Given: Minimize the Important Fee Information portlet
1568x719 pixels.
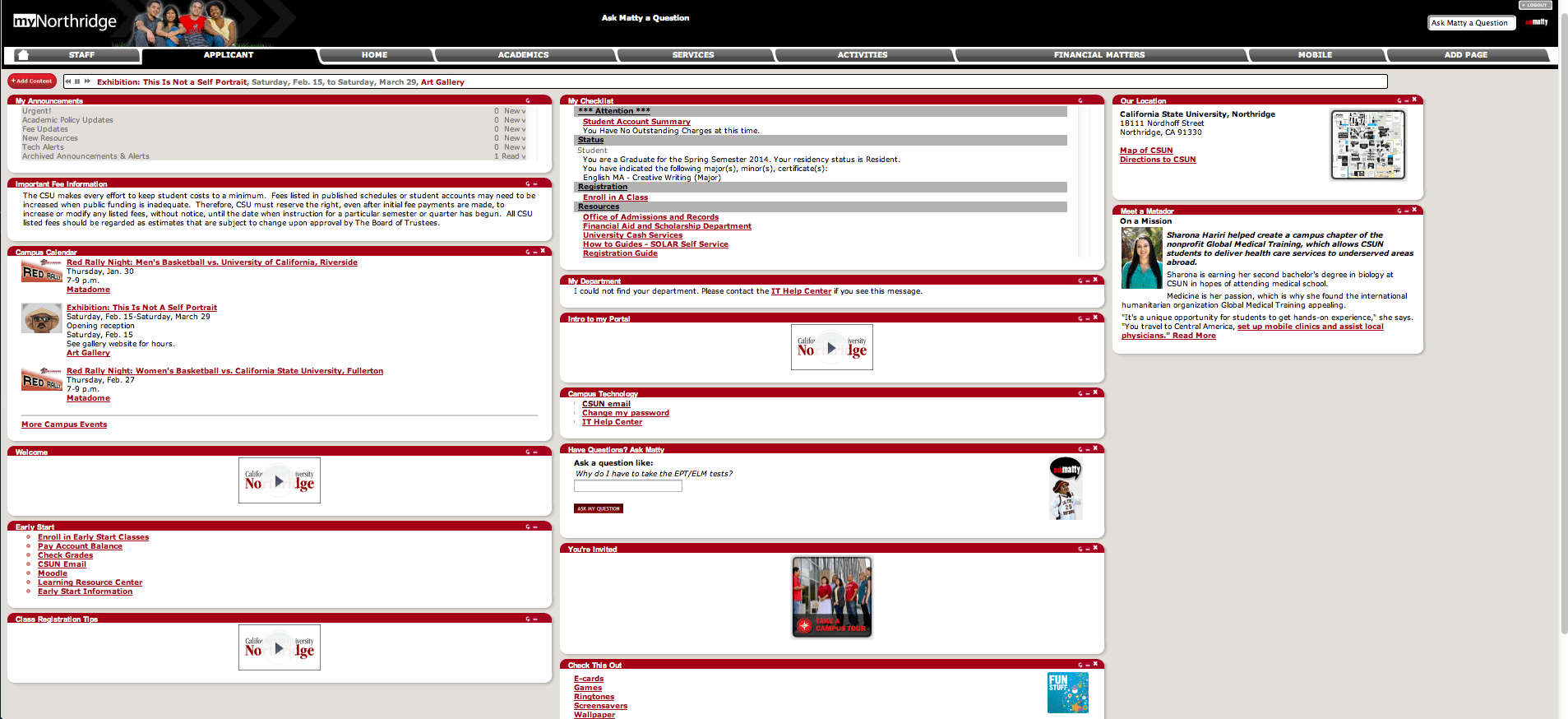Looking at the screenshot, I should pos(535,184).
